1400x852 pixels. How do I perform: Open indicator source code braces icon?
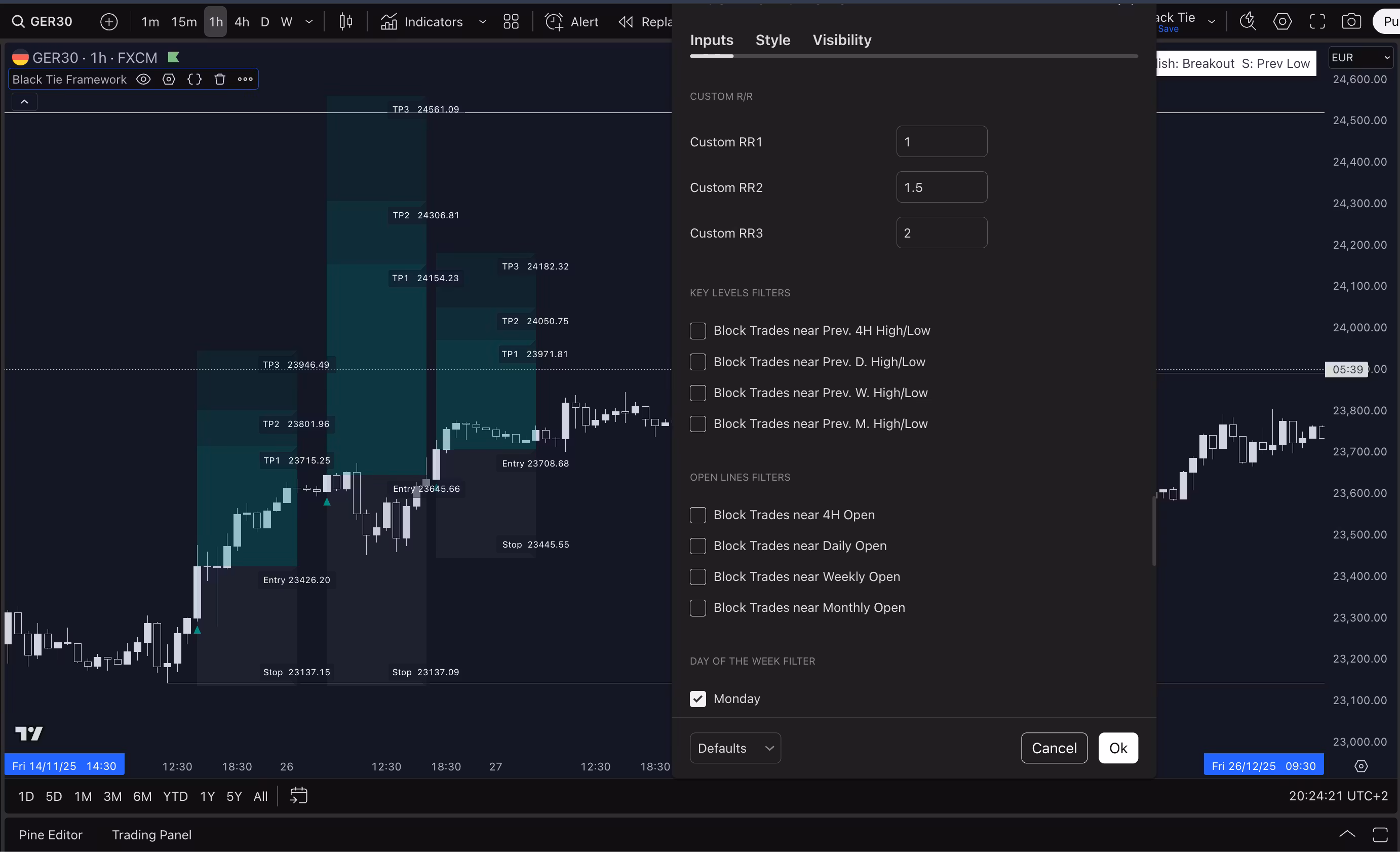195,80
